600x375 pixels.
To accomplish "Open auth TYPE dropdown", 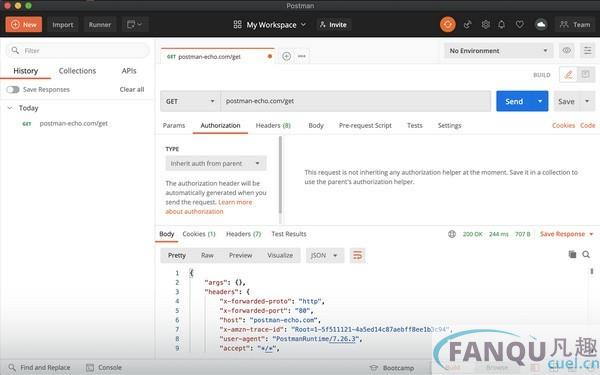I will (x=216, y=163).
